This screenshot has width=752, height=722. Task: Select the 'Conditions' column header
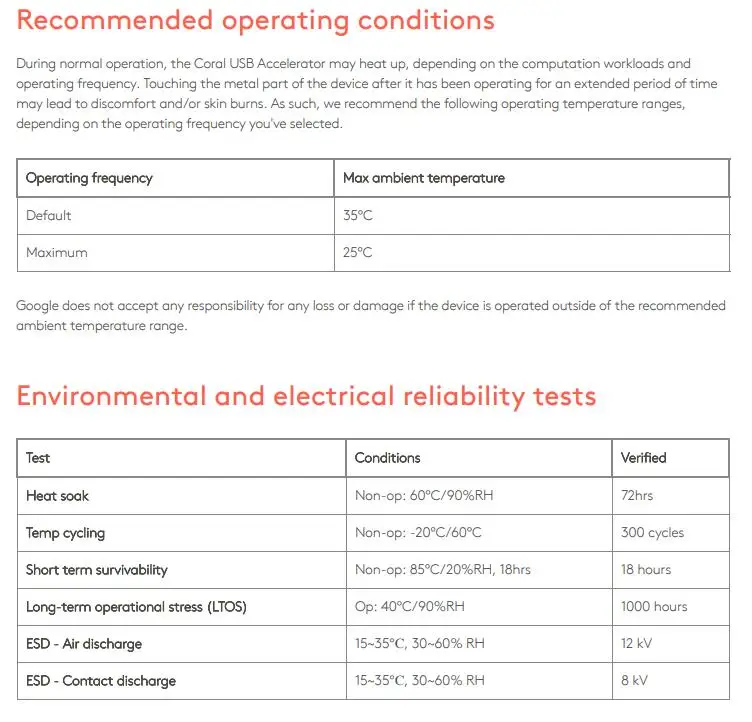coord(388,458)
